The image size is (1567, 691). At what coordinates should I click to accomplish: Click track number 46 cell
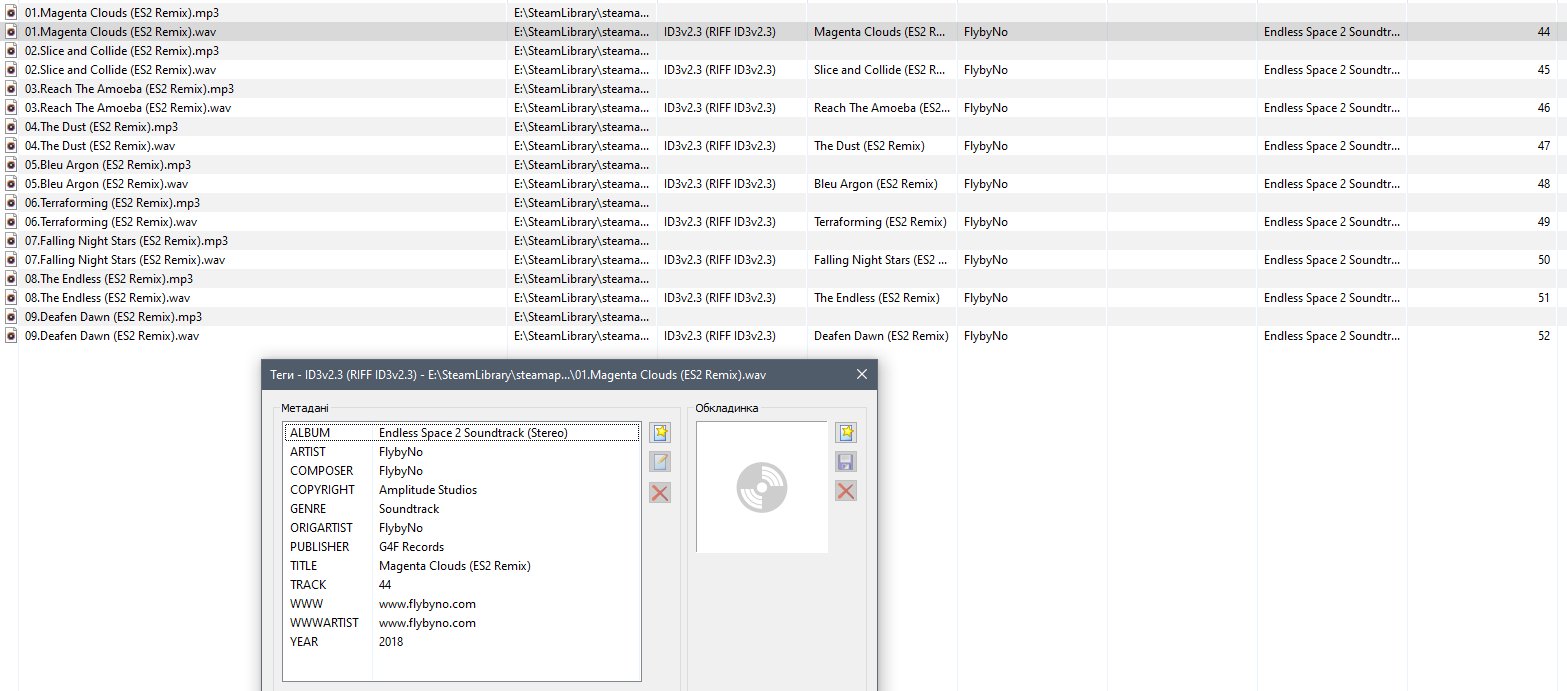pyautogui.click(x=1544, y=108)
